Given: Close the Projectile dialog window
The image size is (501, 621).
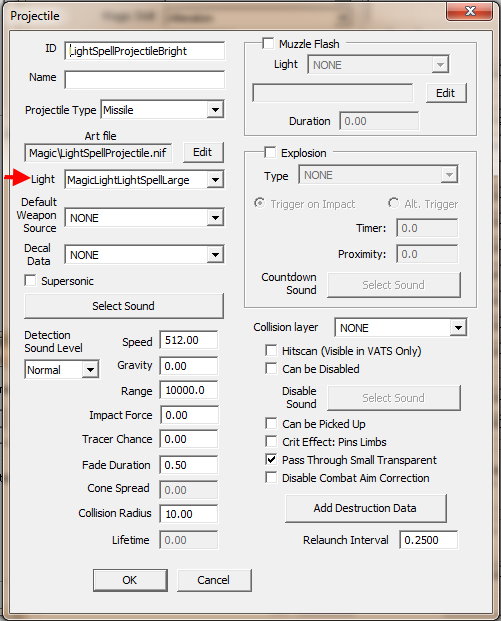Looking at the screenshot, I should (470, 11).
